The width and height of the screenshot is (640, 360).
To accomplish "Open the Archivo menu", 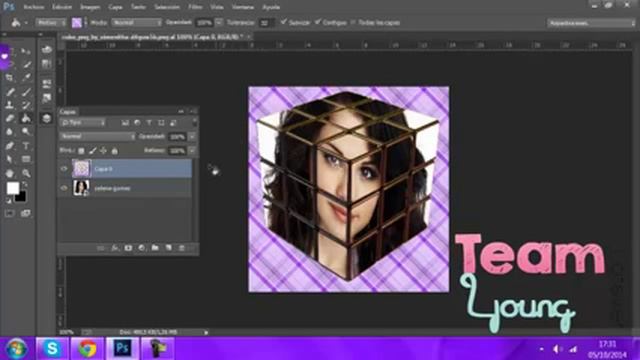I will [34, 7].
